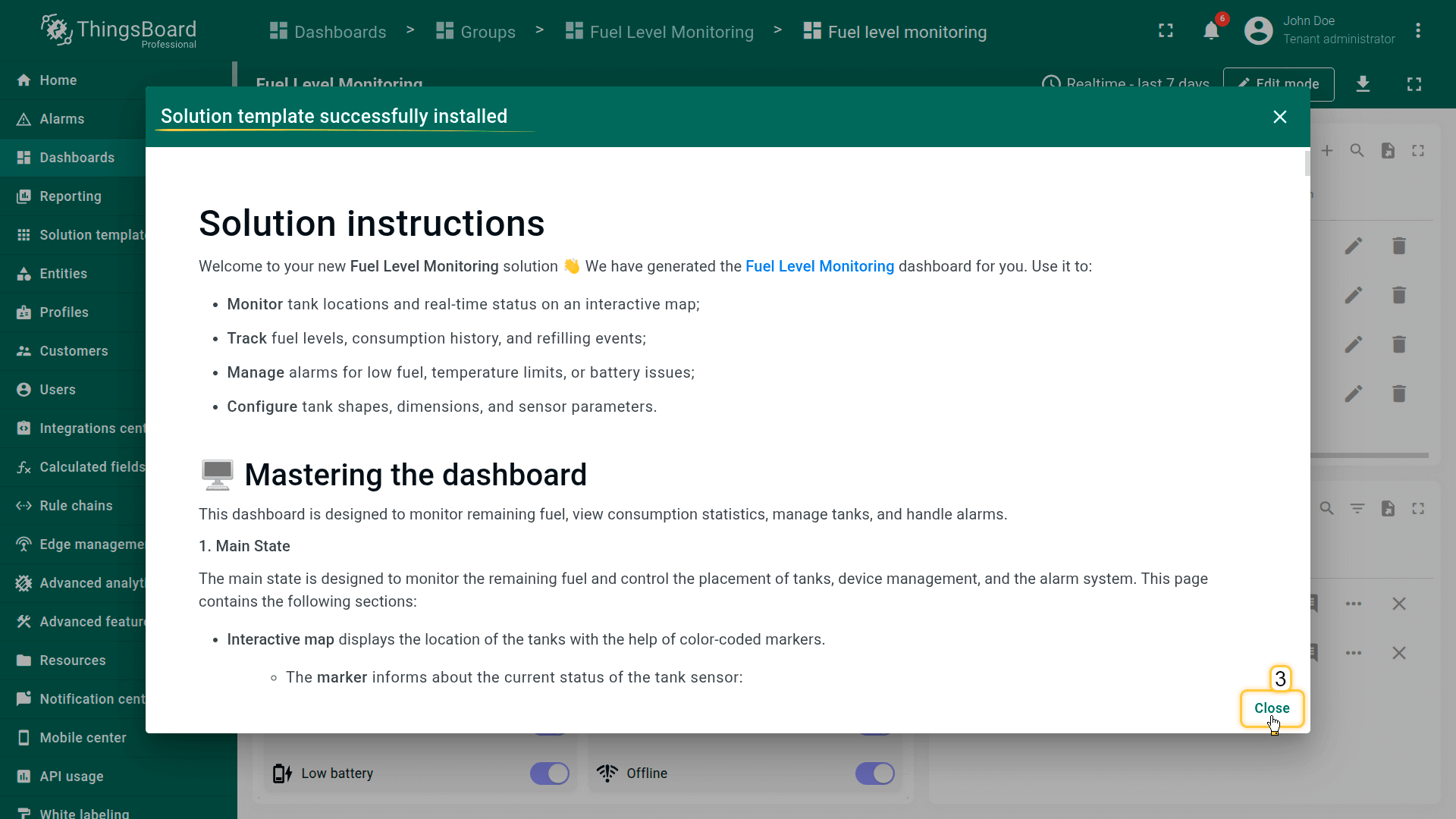Click the Alarms warning icon in the sidebar
The height and width of the screenshot is (819, 1456).
24,119
